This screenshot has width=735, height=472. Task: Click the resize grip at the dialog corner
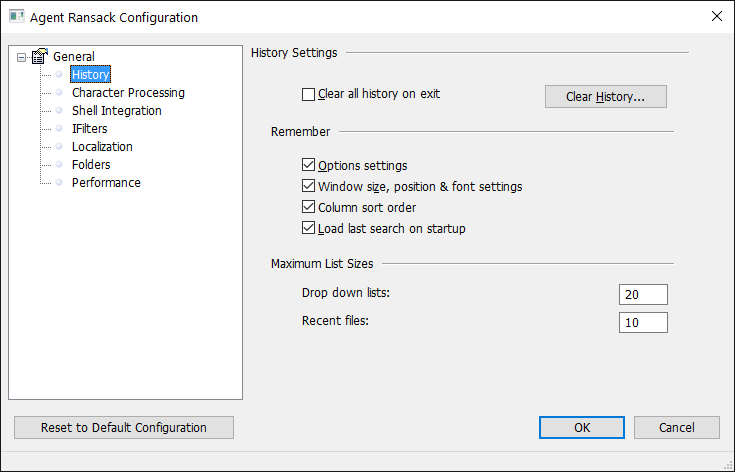coord(727,465)
